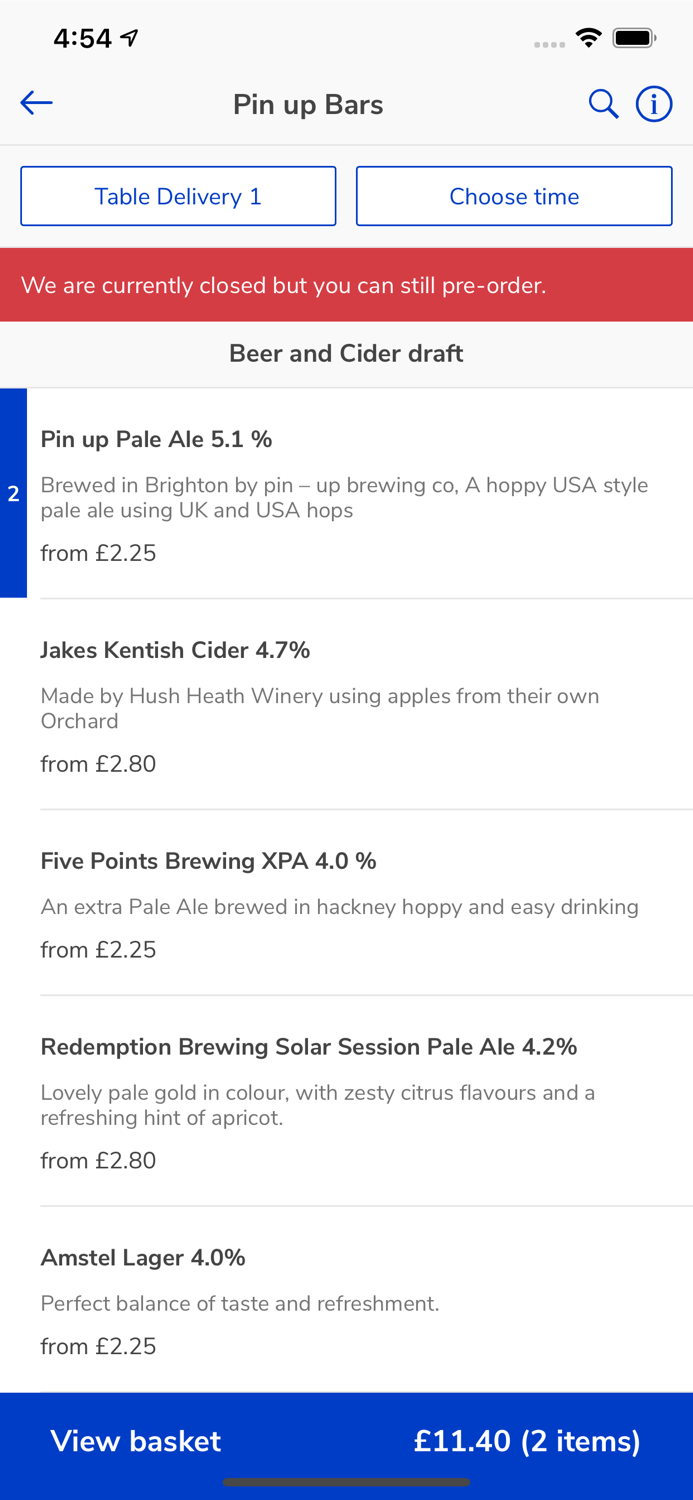The height and width of the screenshot is (1500, 693).
Task: Tap the £11.40 (2 items) total
Action: click(x=527, y=1441)
